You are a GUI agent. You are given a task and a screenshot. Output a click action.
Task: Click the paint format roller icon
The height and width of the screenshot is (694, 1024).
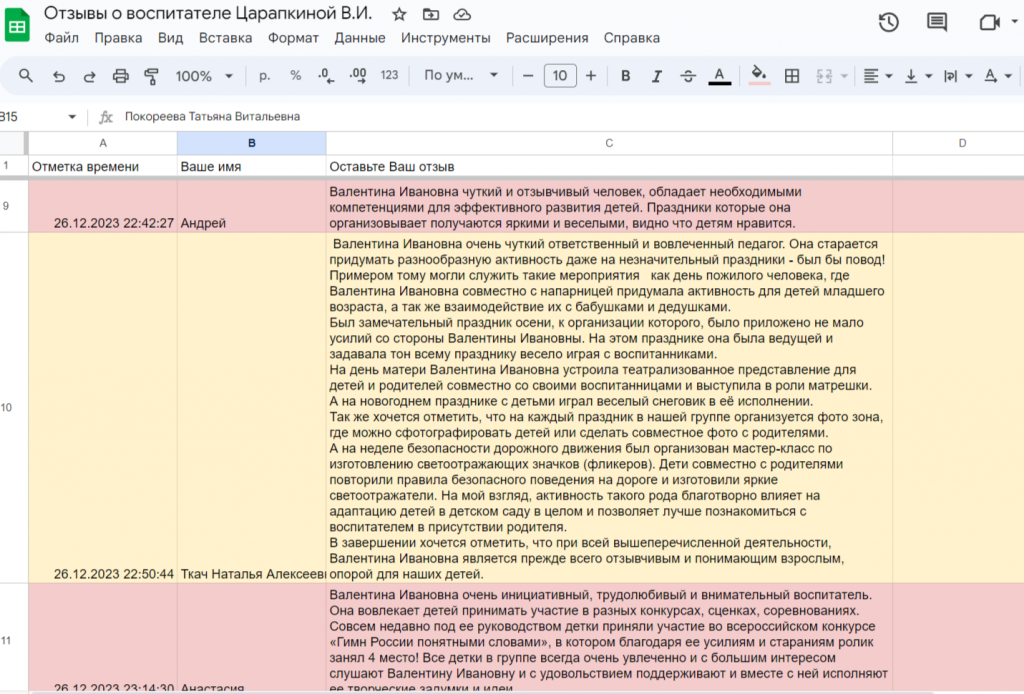pyautogui.click(x=152, y=76)
